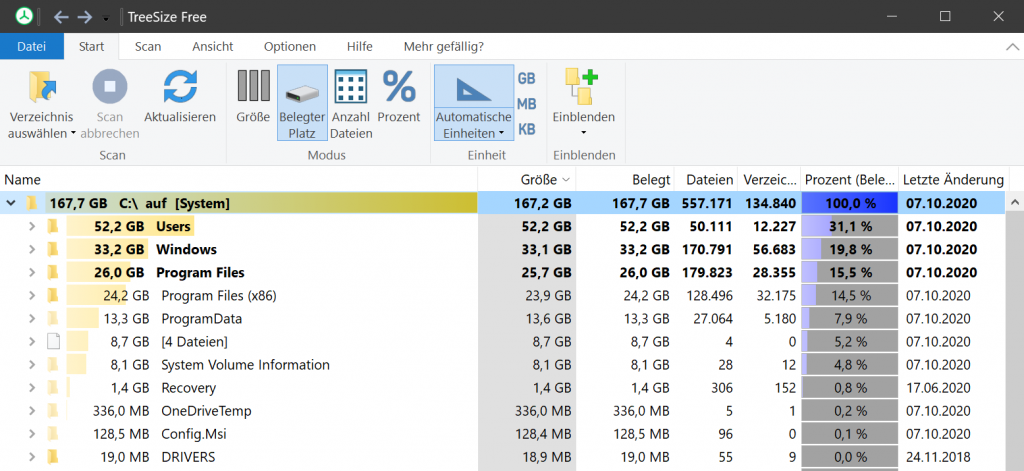Set the unit to GB
The image size is (1024, 471).
point(526,78)
